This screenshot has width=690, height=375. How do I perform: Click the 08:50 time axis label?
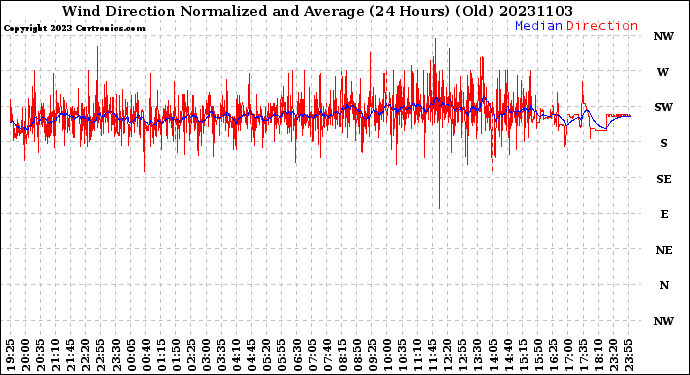357,355
